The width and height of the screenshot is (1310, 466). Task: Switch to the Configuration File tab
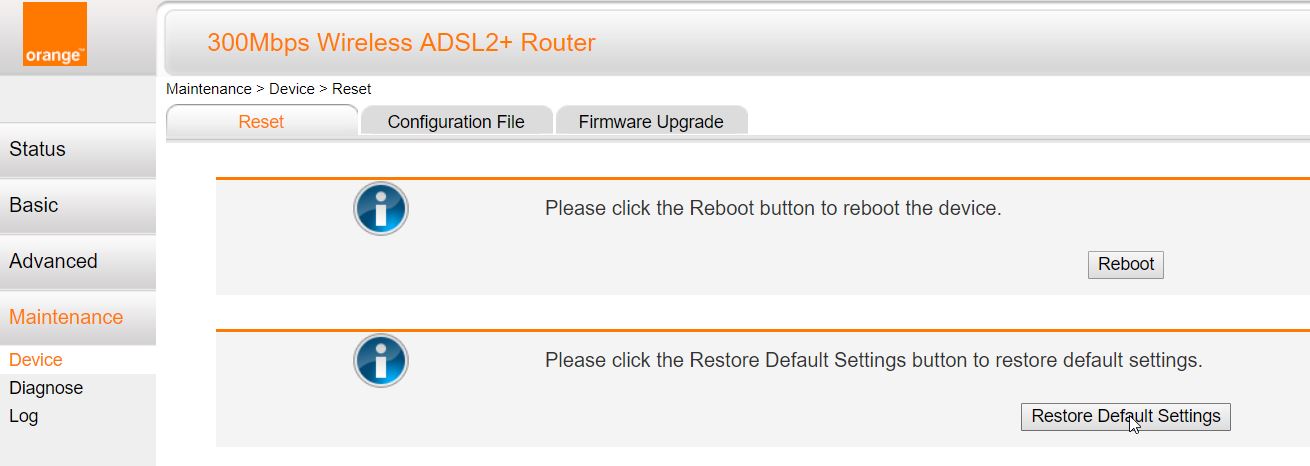tap(456, 122)
